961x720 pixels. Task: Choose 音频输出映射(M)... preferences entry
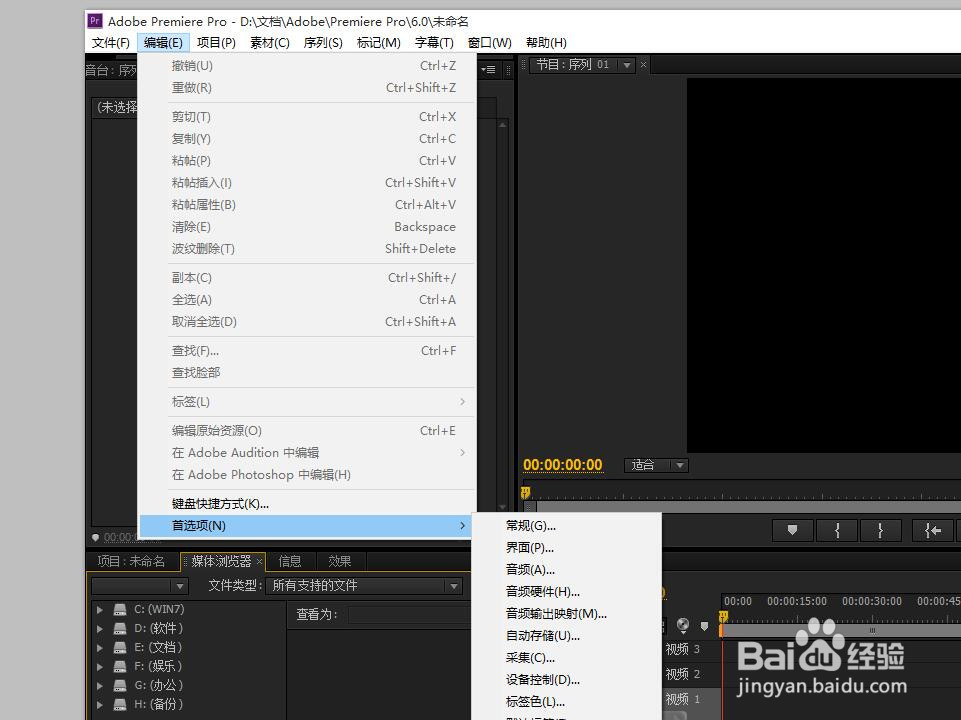[566, 614]
